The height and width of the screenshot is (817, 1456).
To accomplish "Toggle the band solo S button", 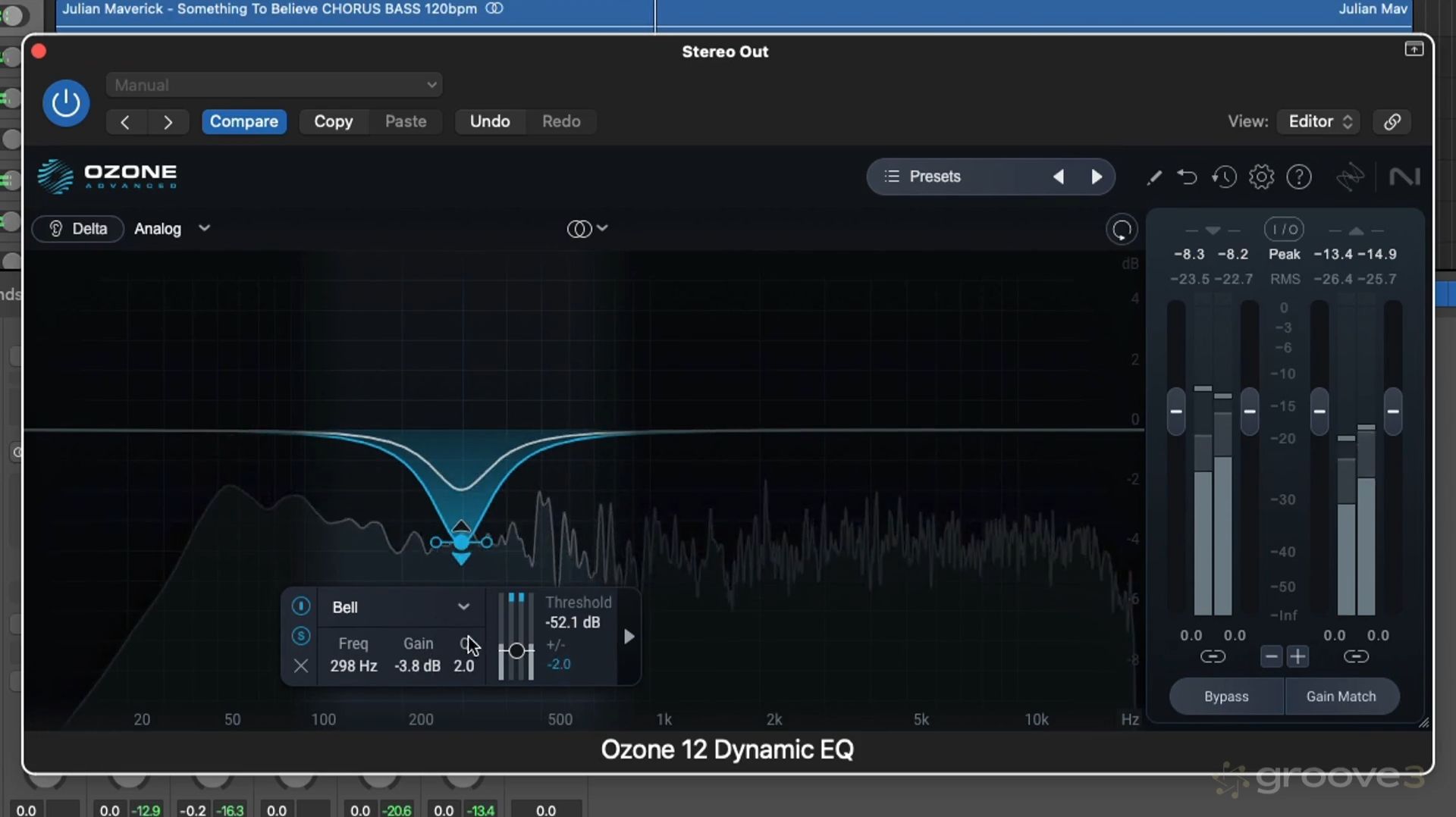I will (x=301, y=636).
